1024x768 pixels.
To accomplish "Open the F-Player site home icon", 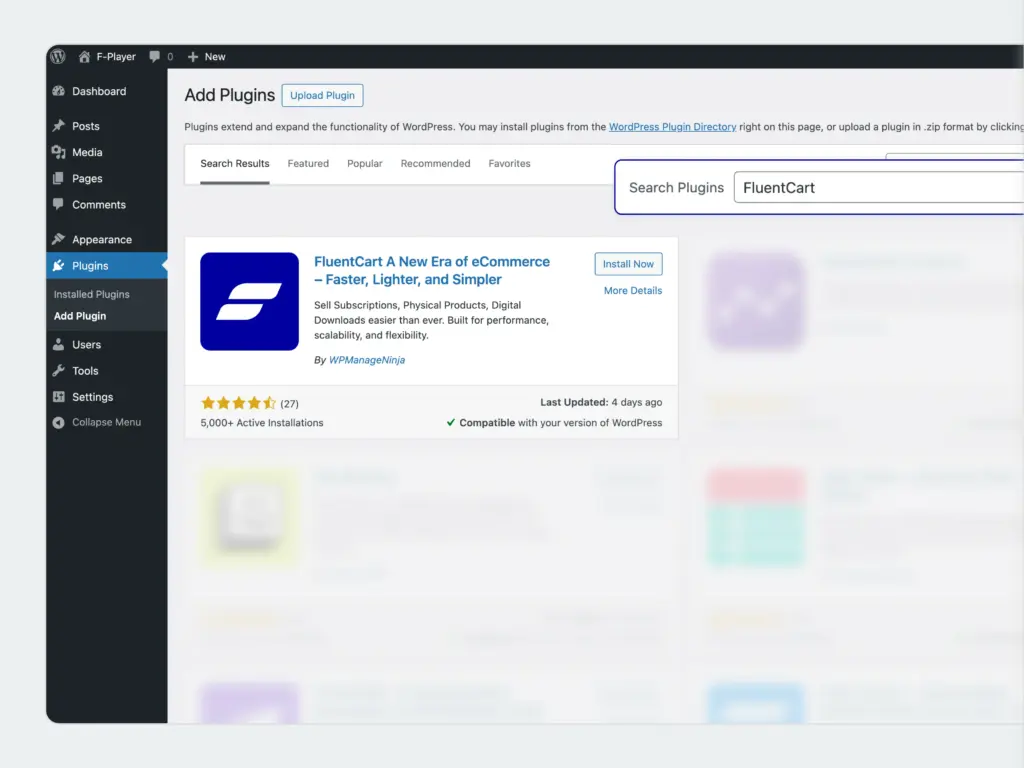I will [84, 57].
